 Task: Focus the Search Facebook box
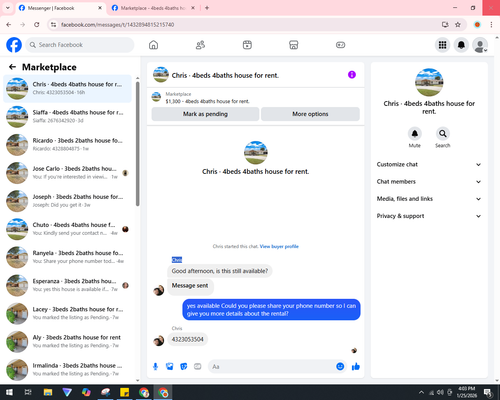tap(80, 45)
